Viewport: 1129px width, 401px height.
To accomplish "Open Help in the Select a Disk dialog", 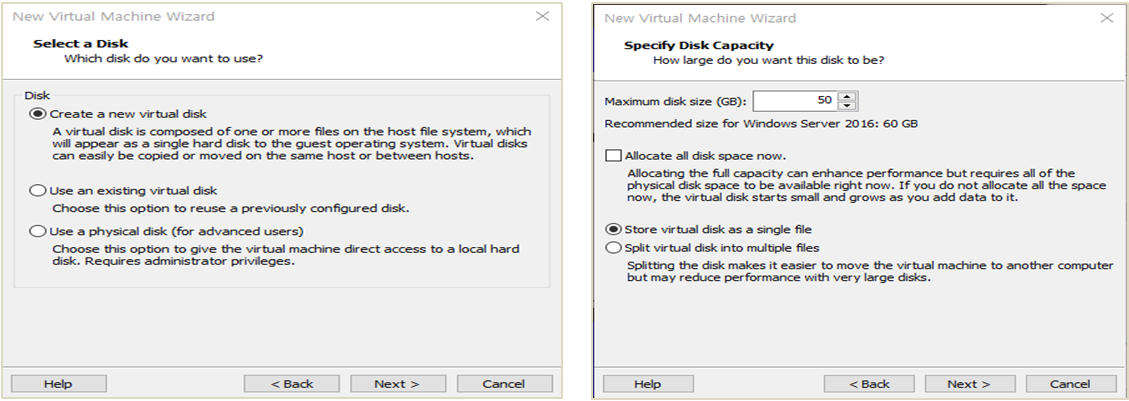I will click(58, 384).
